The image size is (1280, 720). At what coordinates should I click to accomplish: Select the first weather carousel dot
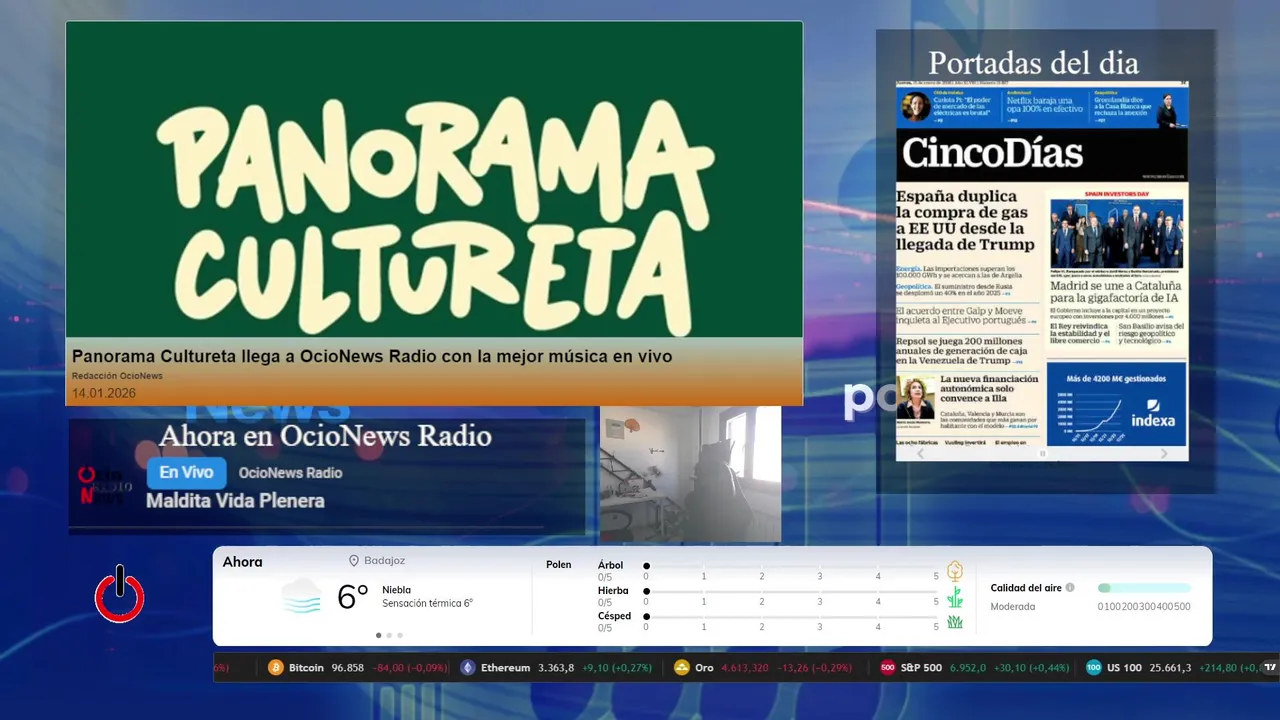click(378, 635)
